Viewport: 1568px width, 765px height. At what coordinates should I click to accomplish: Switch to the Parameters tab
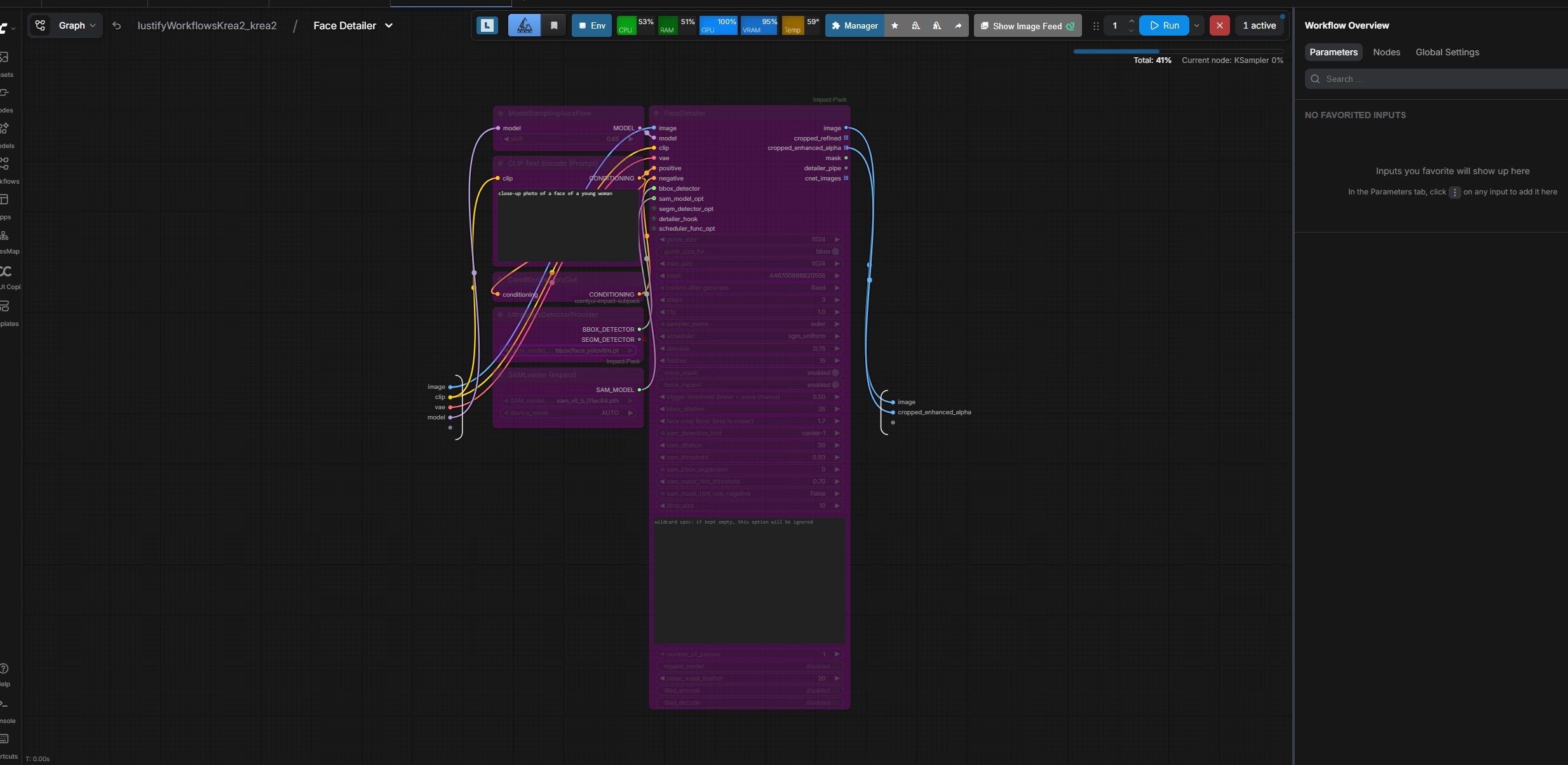coord(1334,52)
